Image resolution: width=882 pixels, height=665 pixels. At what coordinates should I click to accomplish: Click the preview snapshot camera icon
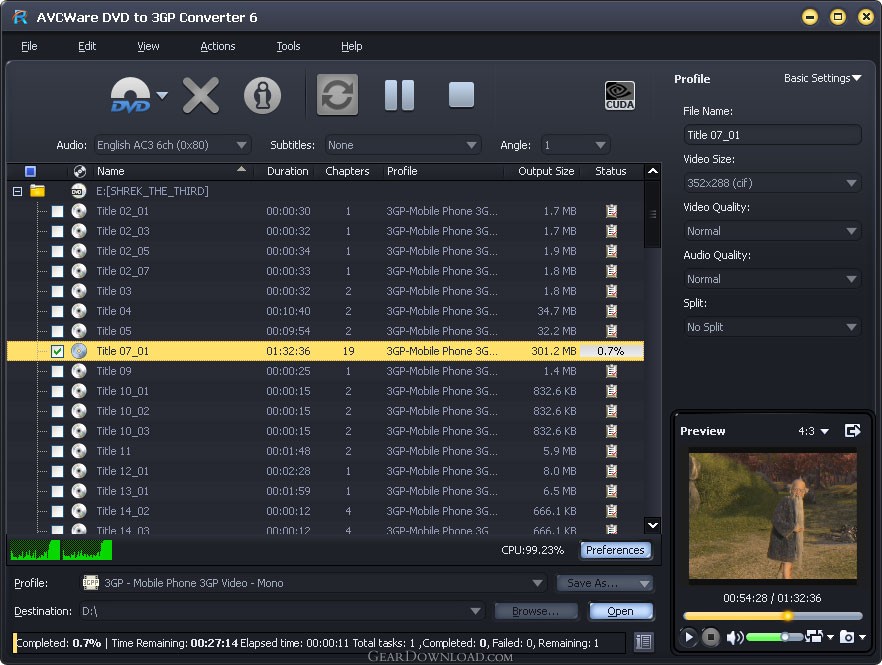click(x=847, y=637)
